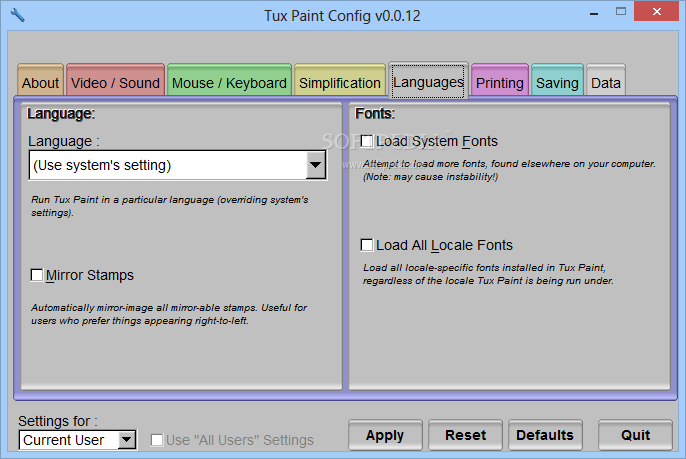This screenshot has height=459, width=686.
Task: Open the Saving tab
Action: click(557, 80)
